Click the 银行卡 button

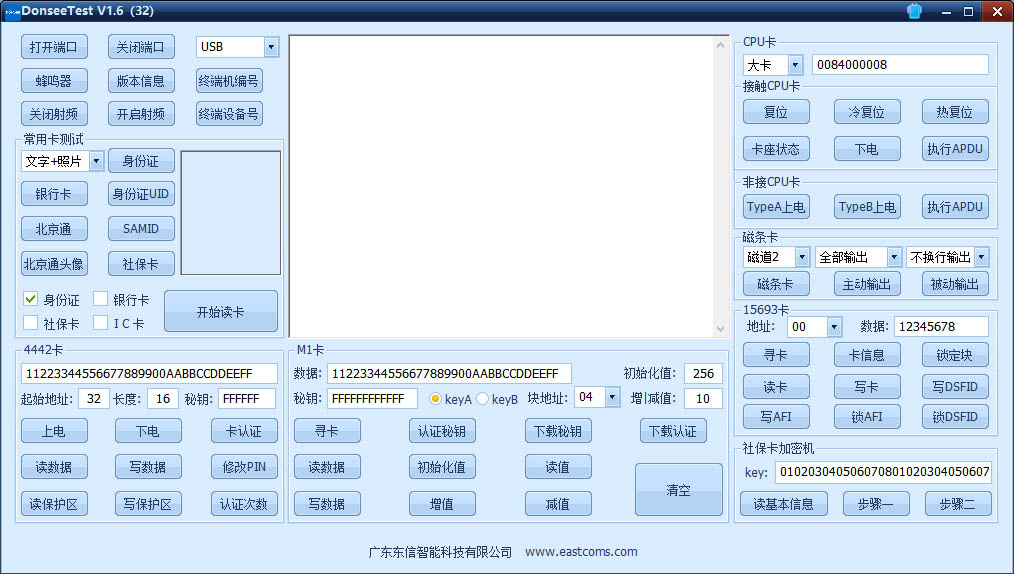tap(54, 194)
